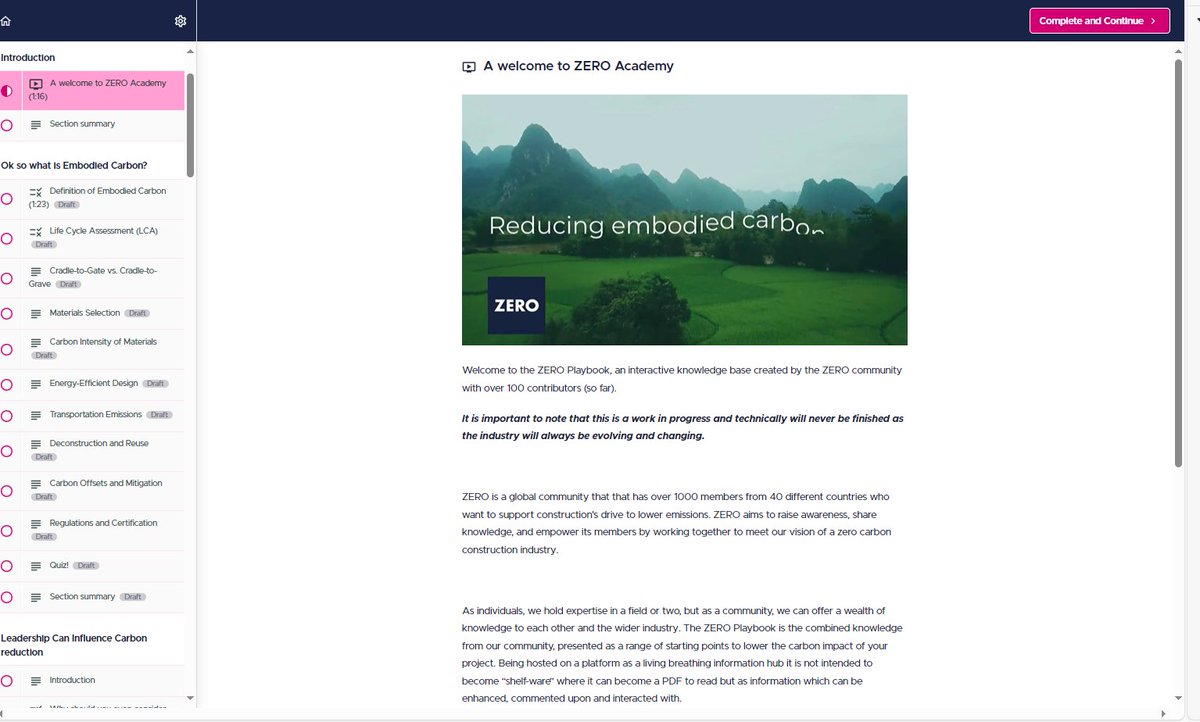Click Introduction section heading
Screen dimensions: 1200x722
click(x=28, y=58)
